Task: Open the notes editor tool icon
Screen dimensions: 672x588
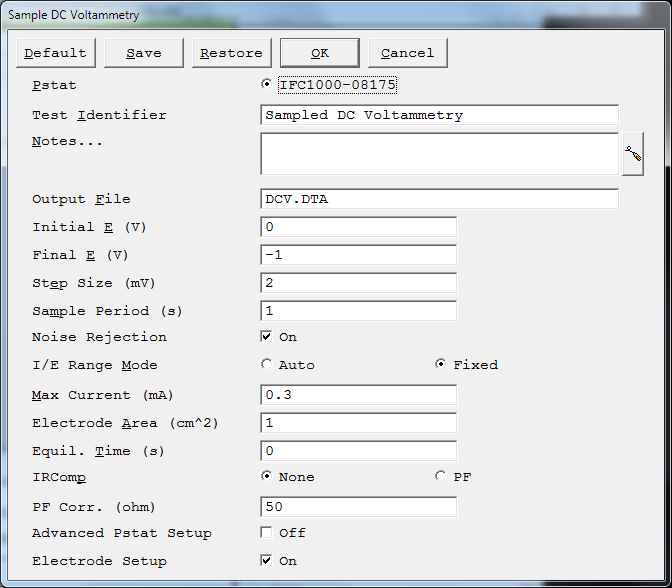Action: pos(633,154)
